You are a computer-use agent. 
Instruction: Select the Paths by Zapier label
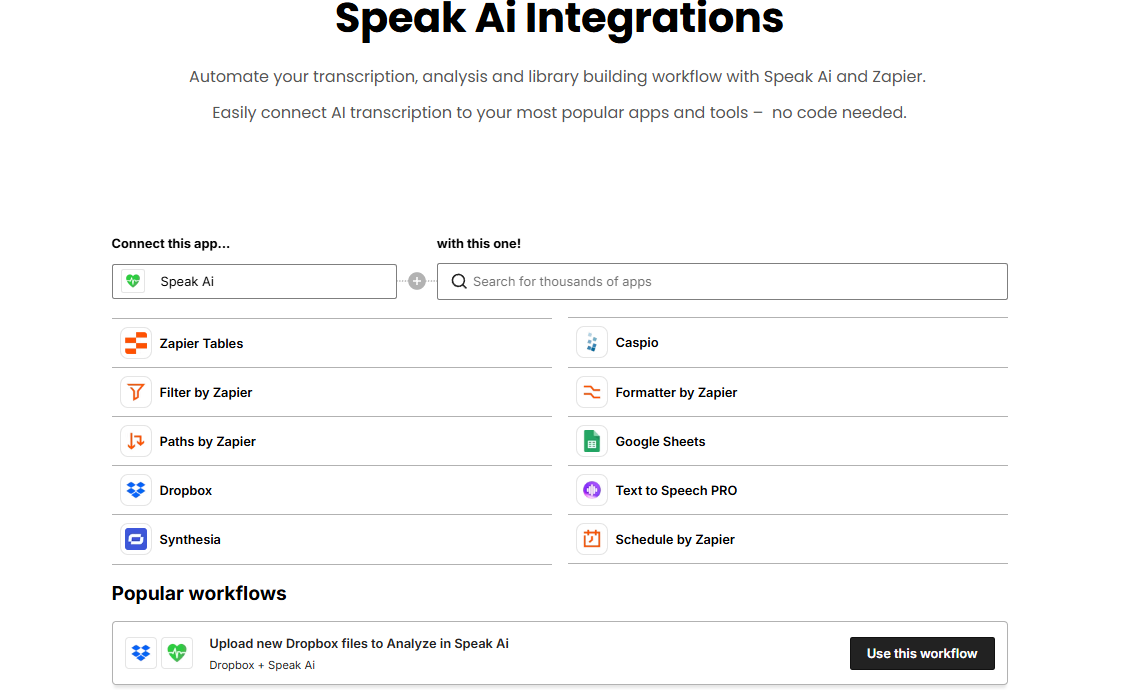208,442
